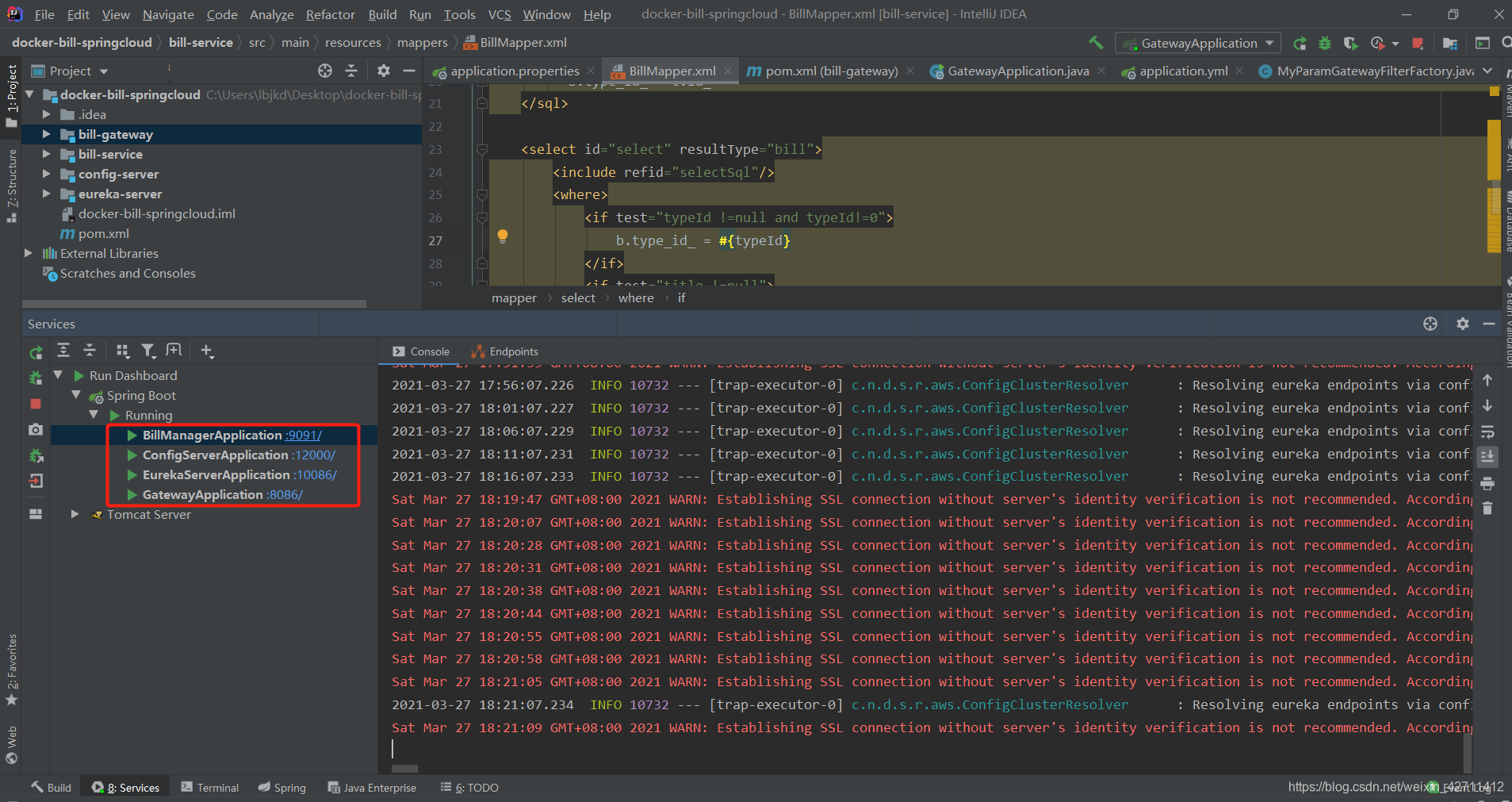Screen dimensions: 1512x802
Task: Toggle scroll to end of console
Action: (1487, 457)
